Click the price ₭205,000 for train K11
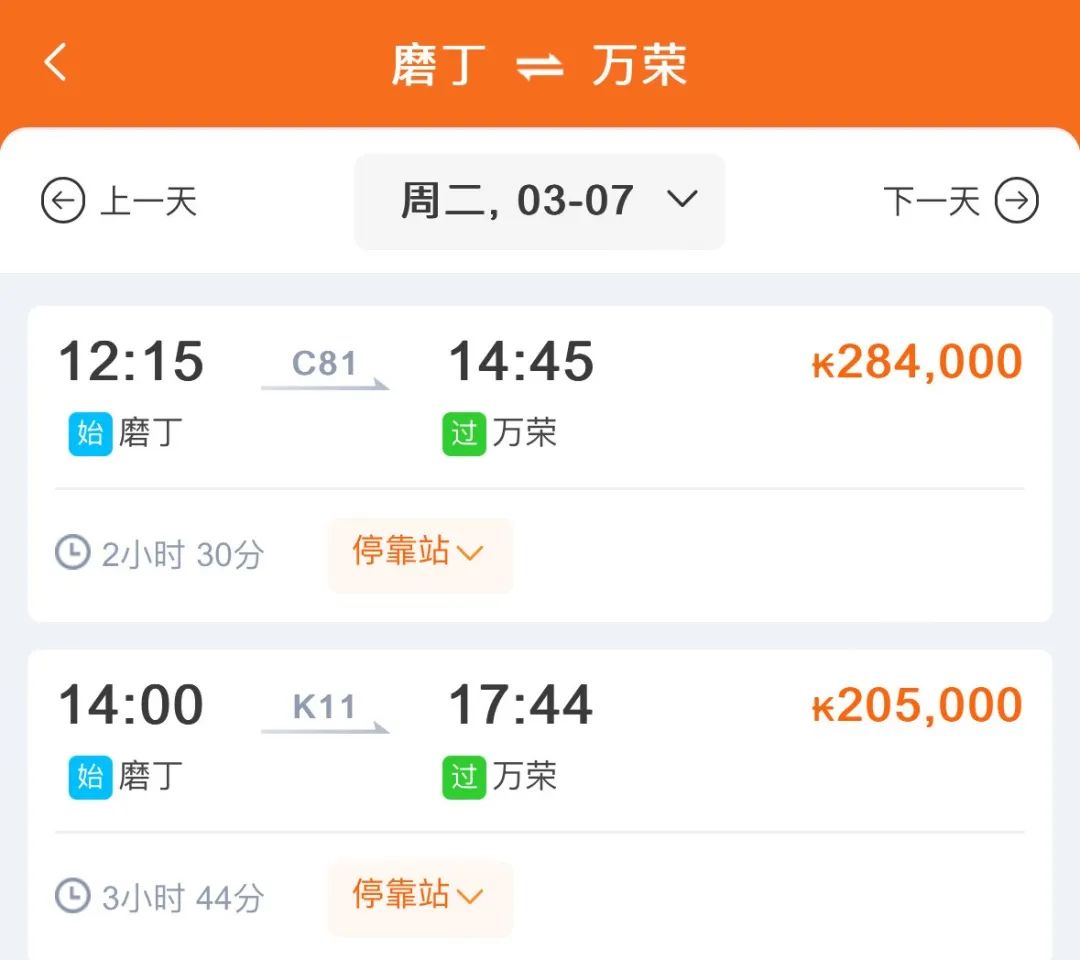The width and height of the screenshot is (1080, 960). coord(915,704)
